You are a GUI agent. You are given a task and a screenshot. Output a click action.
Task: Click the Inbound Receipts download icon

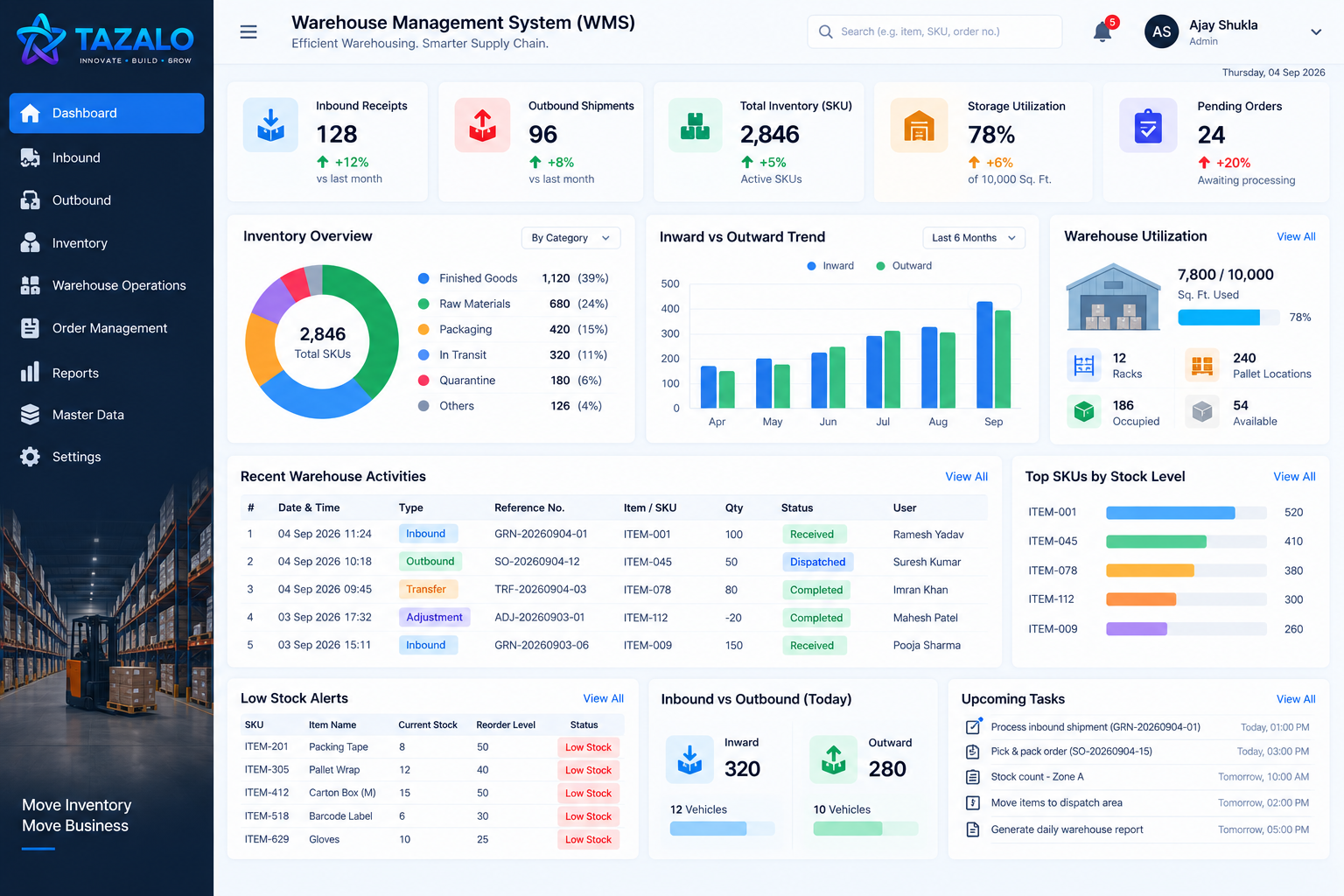[270, 125]
